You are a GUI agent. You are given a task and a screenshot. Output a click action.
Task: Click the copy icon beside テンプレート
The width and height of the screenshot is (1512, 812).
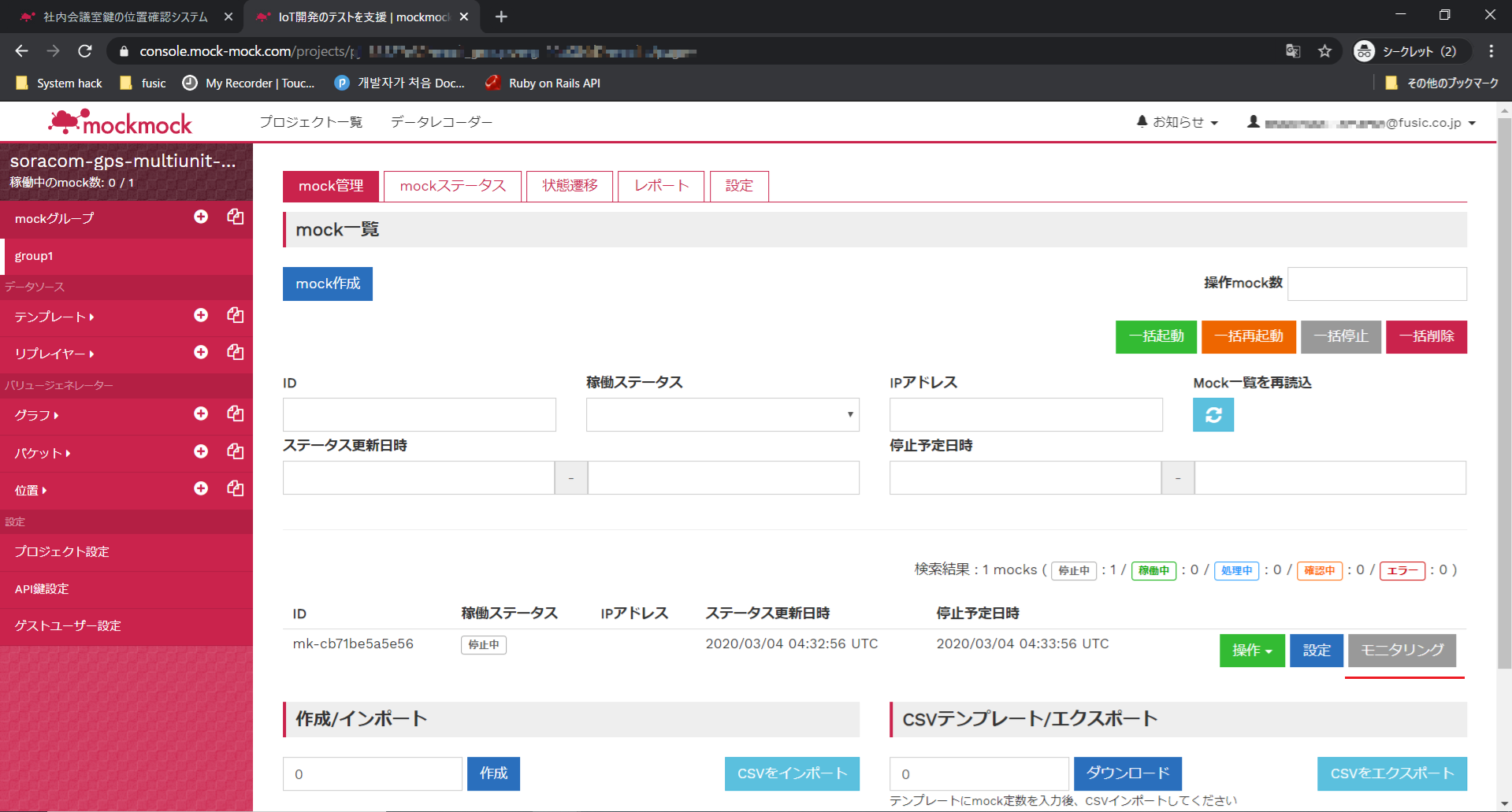pyautogui.click(x=235, y=315)
